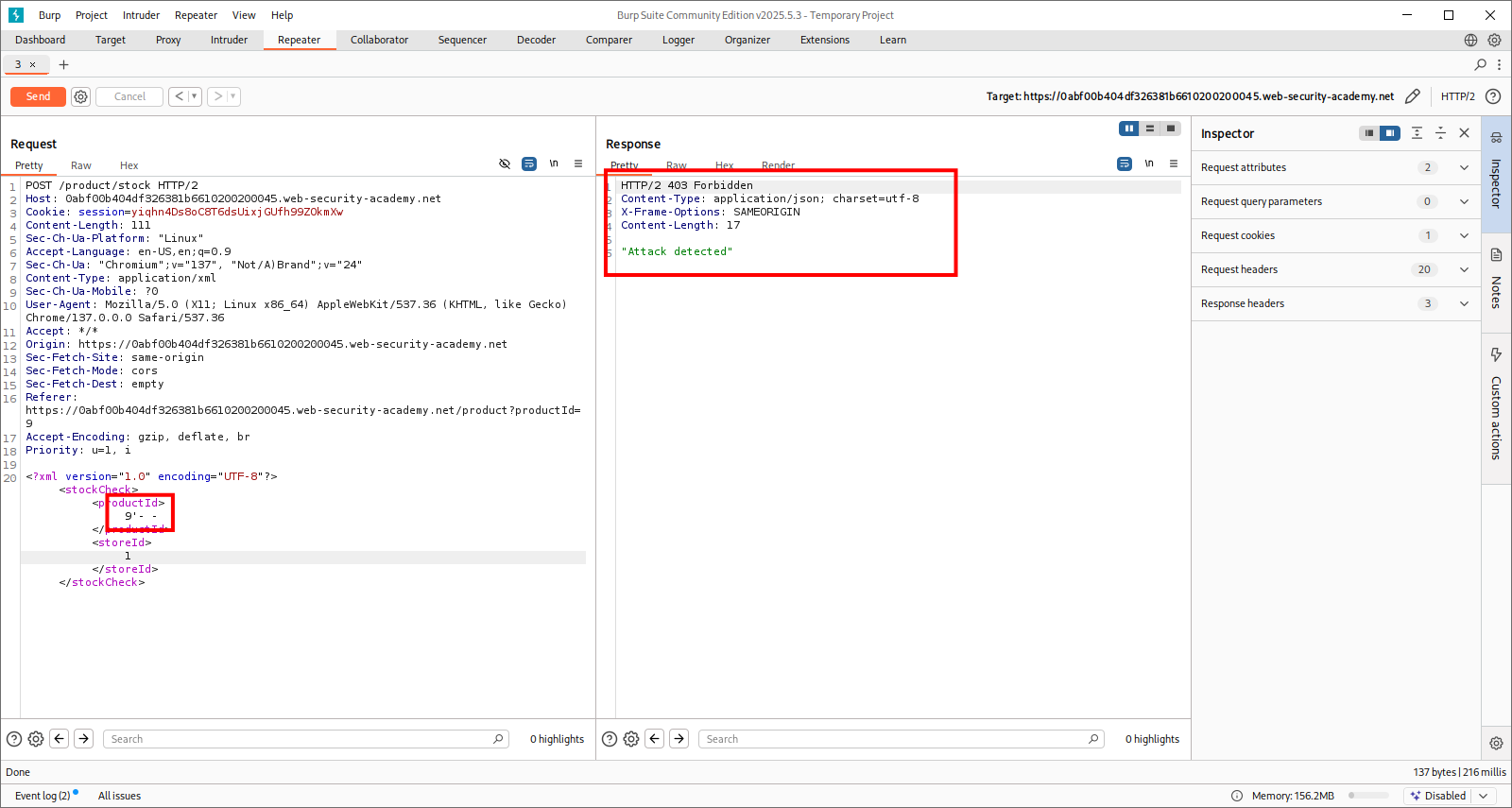1512x808 pixels.
Task: Open the Custom actions side tab
Action: (1496, 408)
